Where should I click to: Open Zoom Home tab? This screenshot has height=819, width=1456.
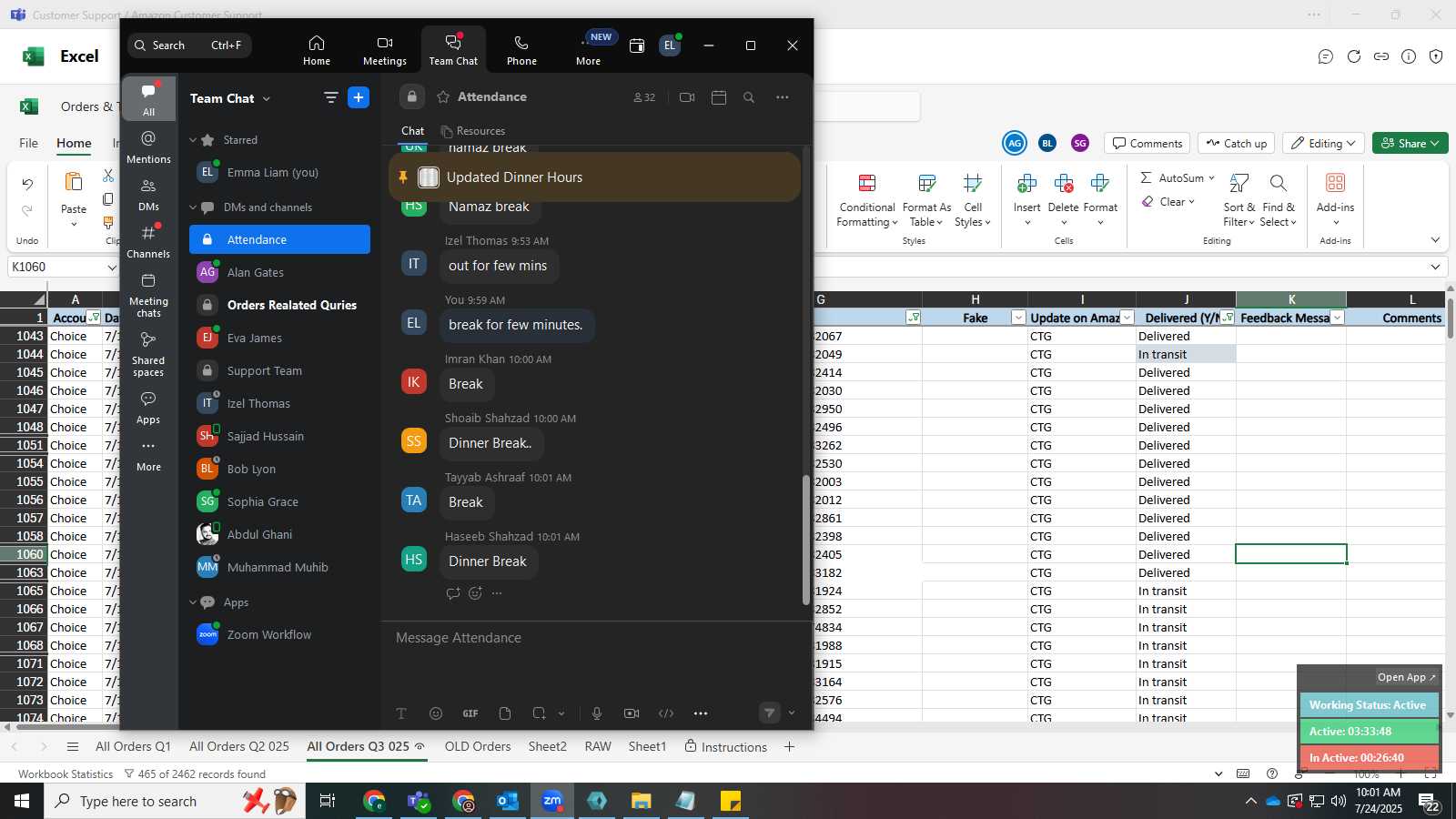click(317, 50)
